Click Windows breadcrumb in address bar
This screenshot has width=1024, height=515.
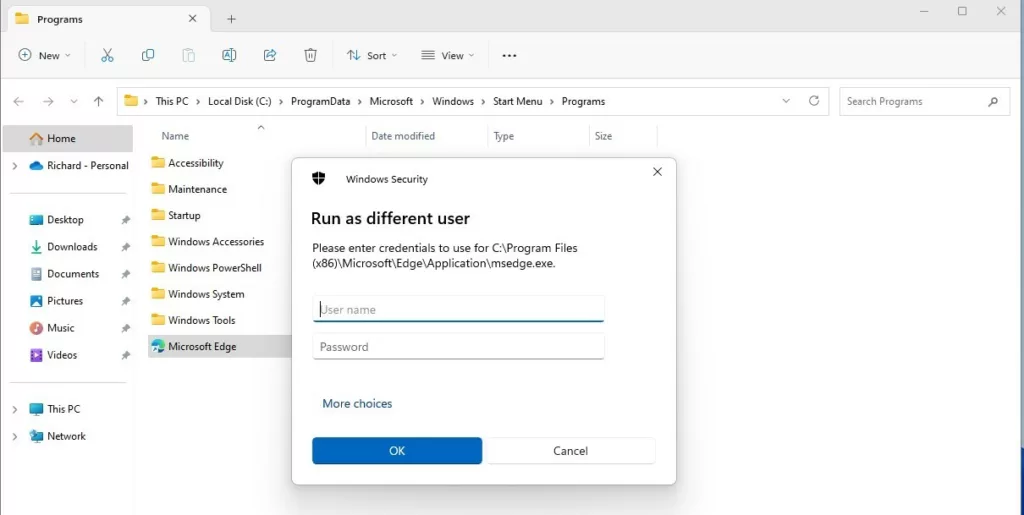(453, 102)
